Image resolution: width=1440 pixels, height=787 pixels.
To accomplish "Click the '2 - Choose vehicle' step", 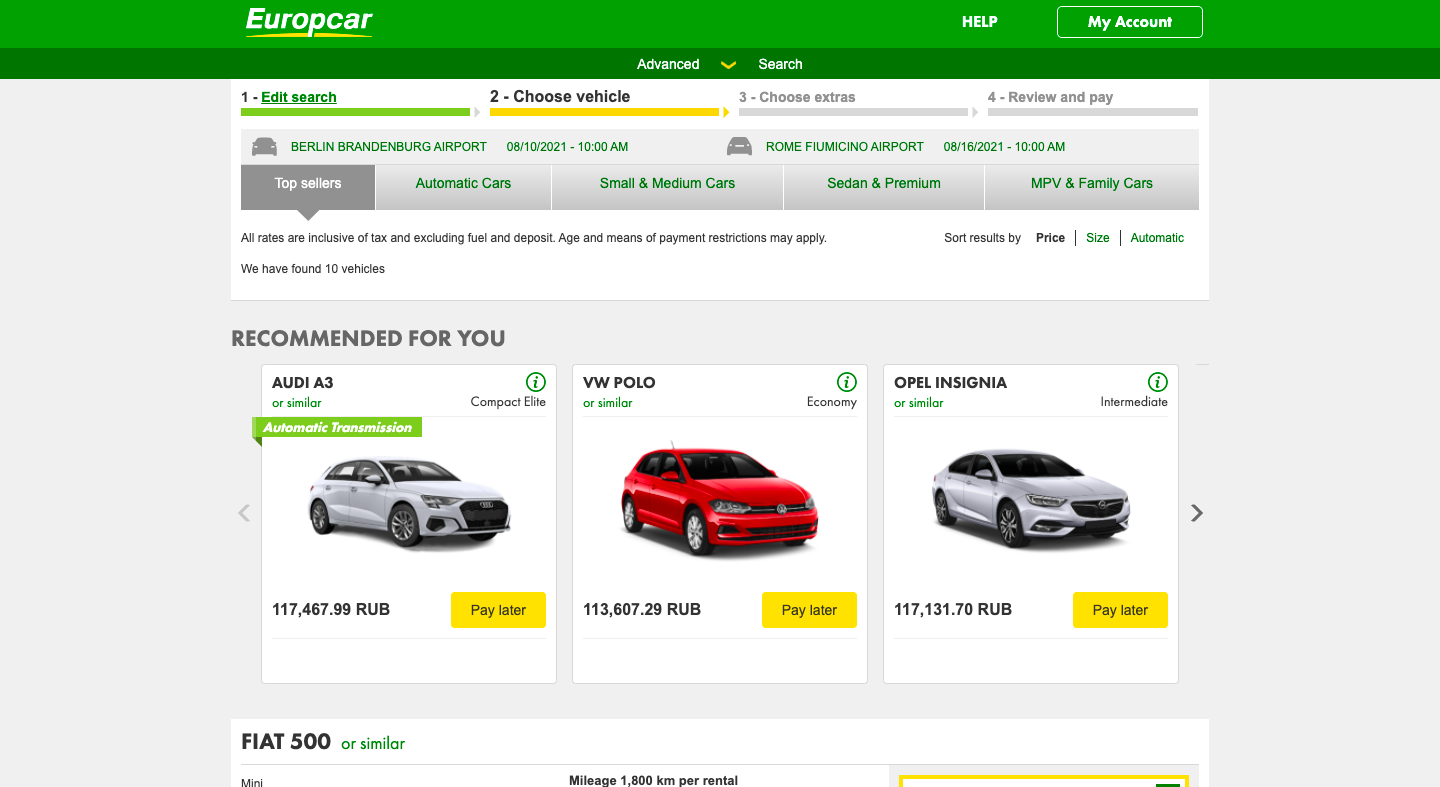I will [x=560, y=97].
